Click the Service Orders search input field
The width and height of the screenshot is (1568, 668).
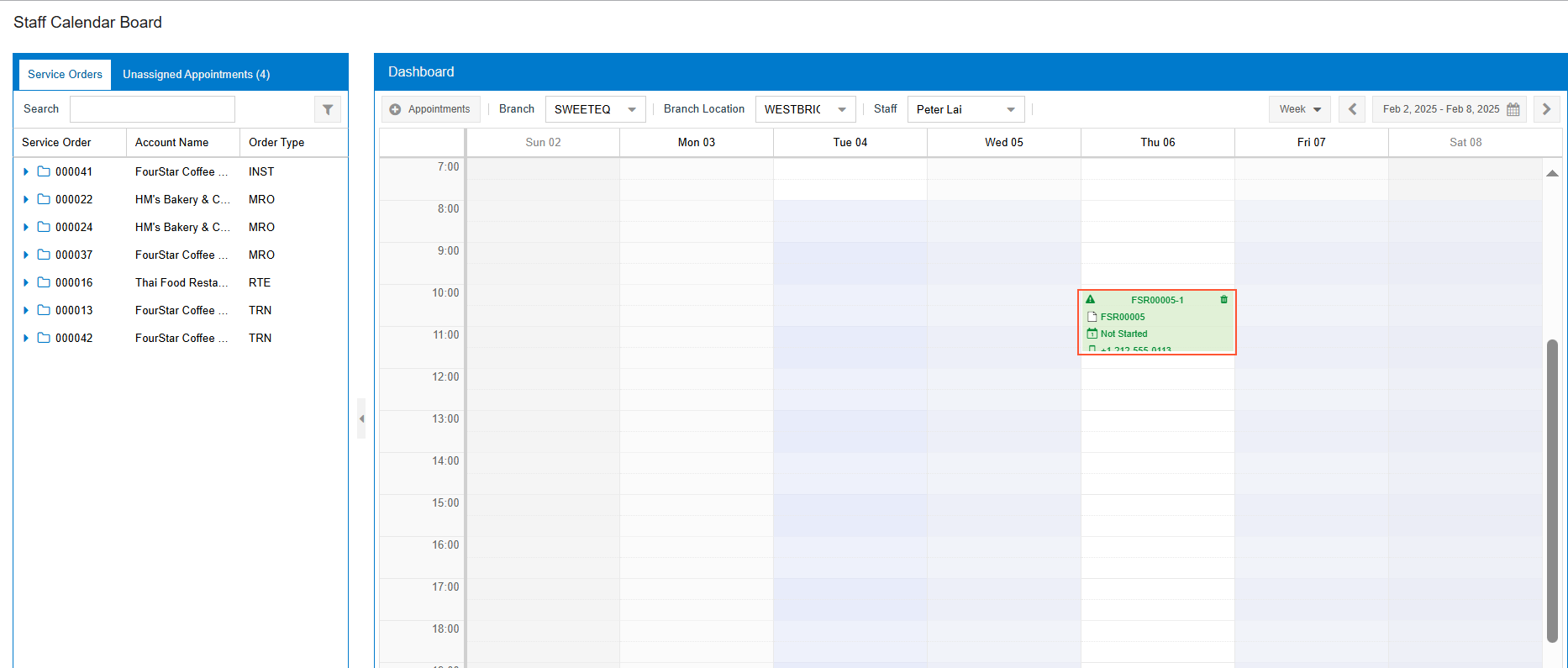click(x=152, y=109)
